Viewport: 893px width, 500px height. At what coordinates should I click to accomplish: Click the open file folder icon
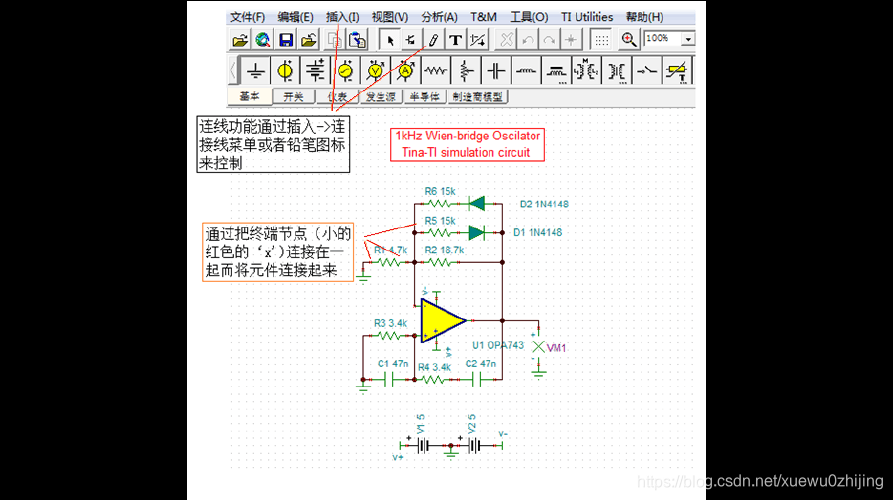[x=240, y=40]
